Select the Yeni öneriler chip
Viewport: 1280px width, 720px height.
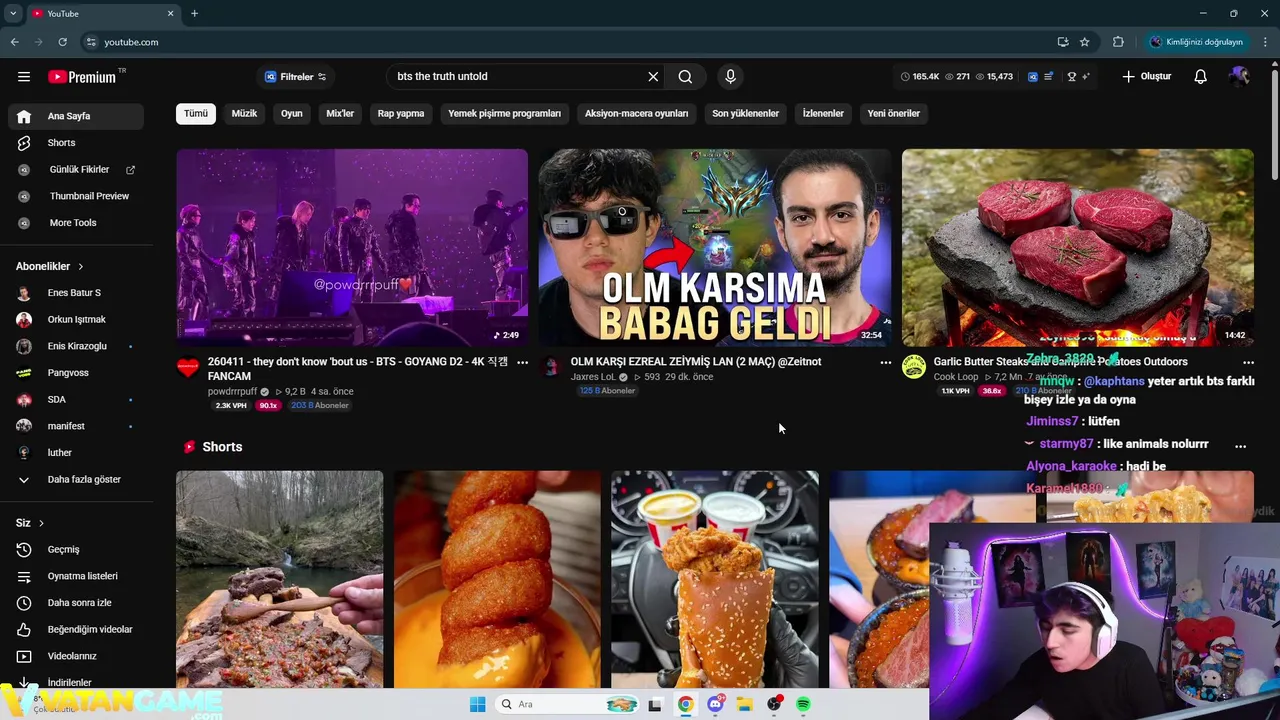coord(893,113)
